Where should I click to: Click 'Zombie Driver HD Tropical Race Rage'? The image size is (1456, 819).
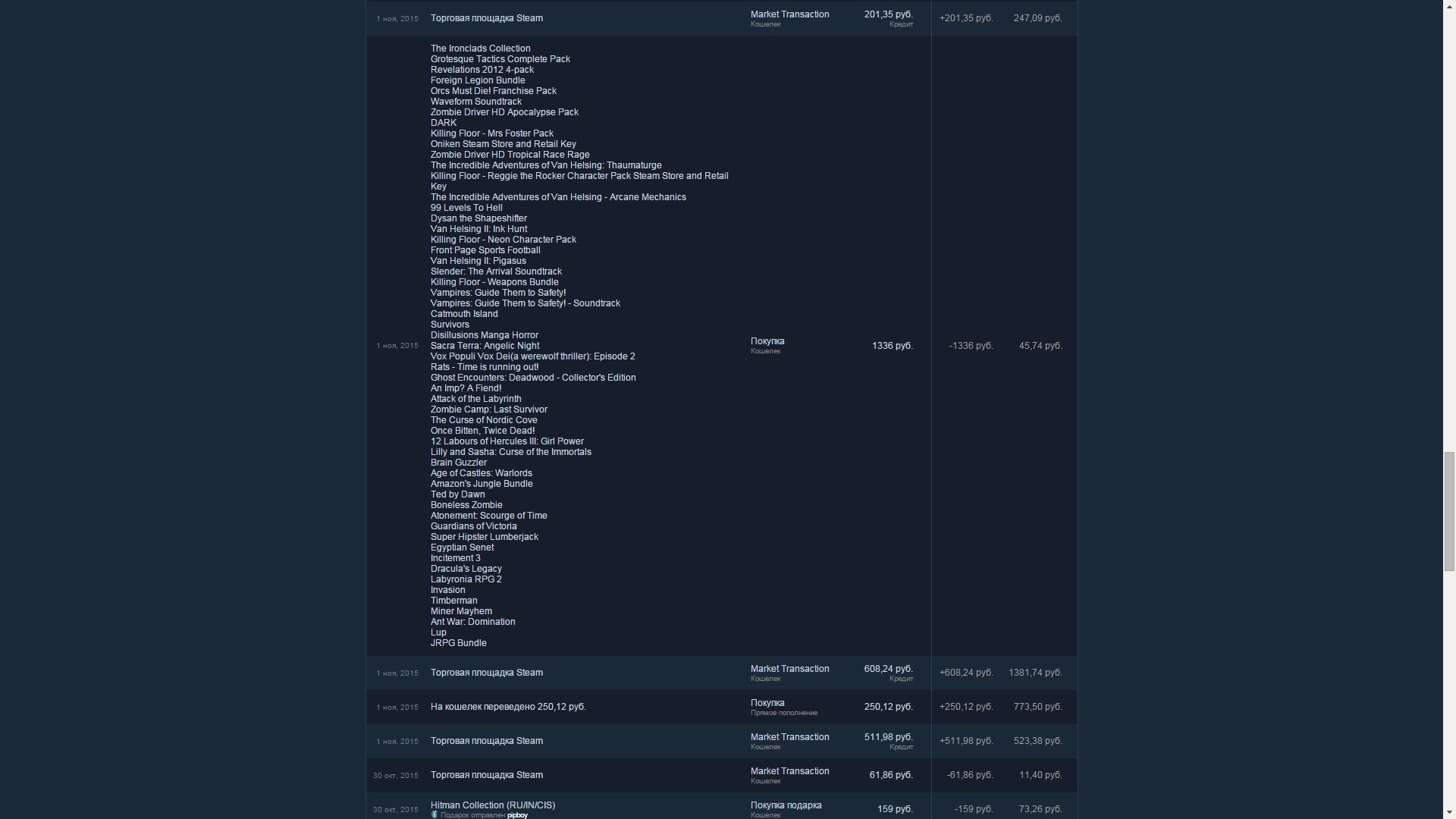(510, 155)
